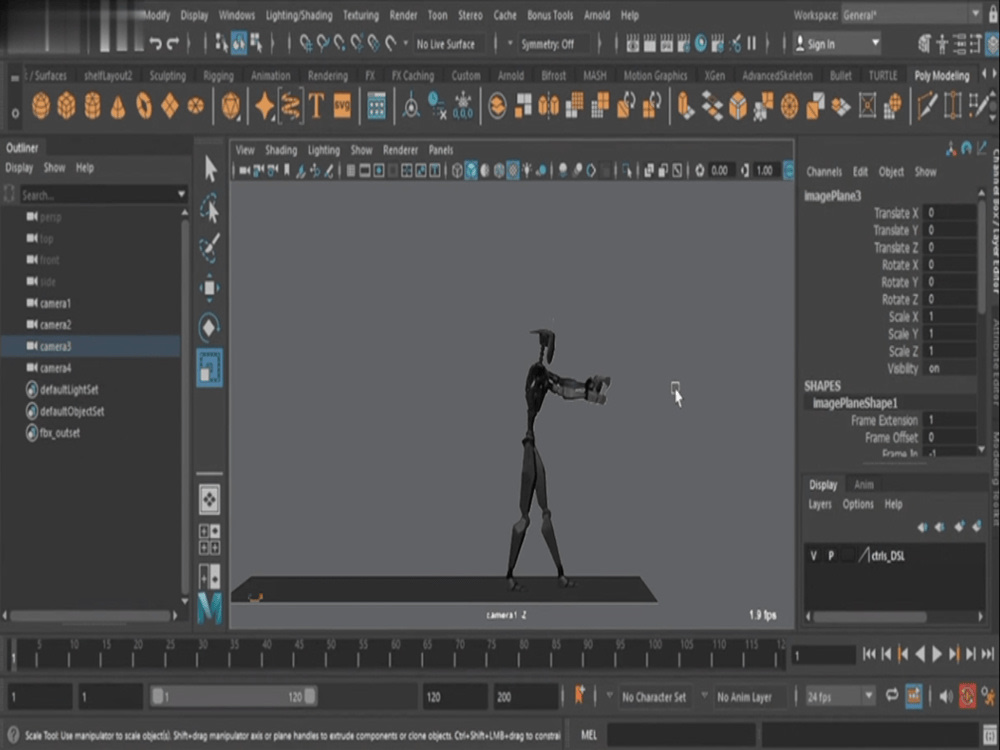Activate the Scale tool
Image resolution: width=1000 pixels, height=750 pixels.
click(x=209, y=367)
